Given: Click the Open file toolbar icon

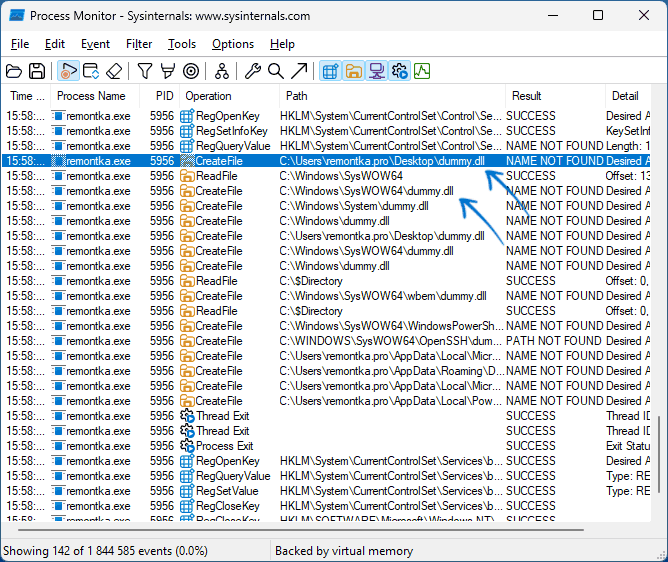Looking at the screenshot, I should [14, 71].
